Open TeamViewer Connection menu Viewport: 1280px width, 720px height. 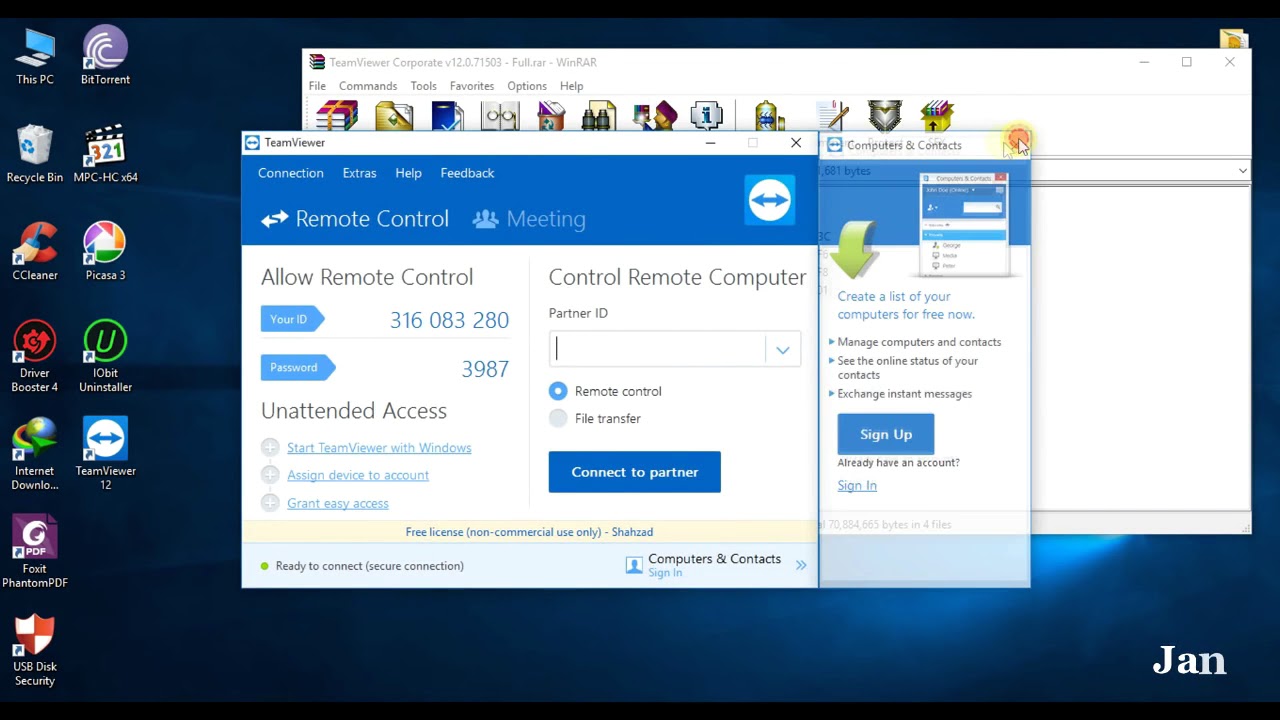pyautogui.click(x=291, y=173)
